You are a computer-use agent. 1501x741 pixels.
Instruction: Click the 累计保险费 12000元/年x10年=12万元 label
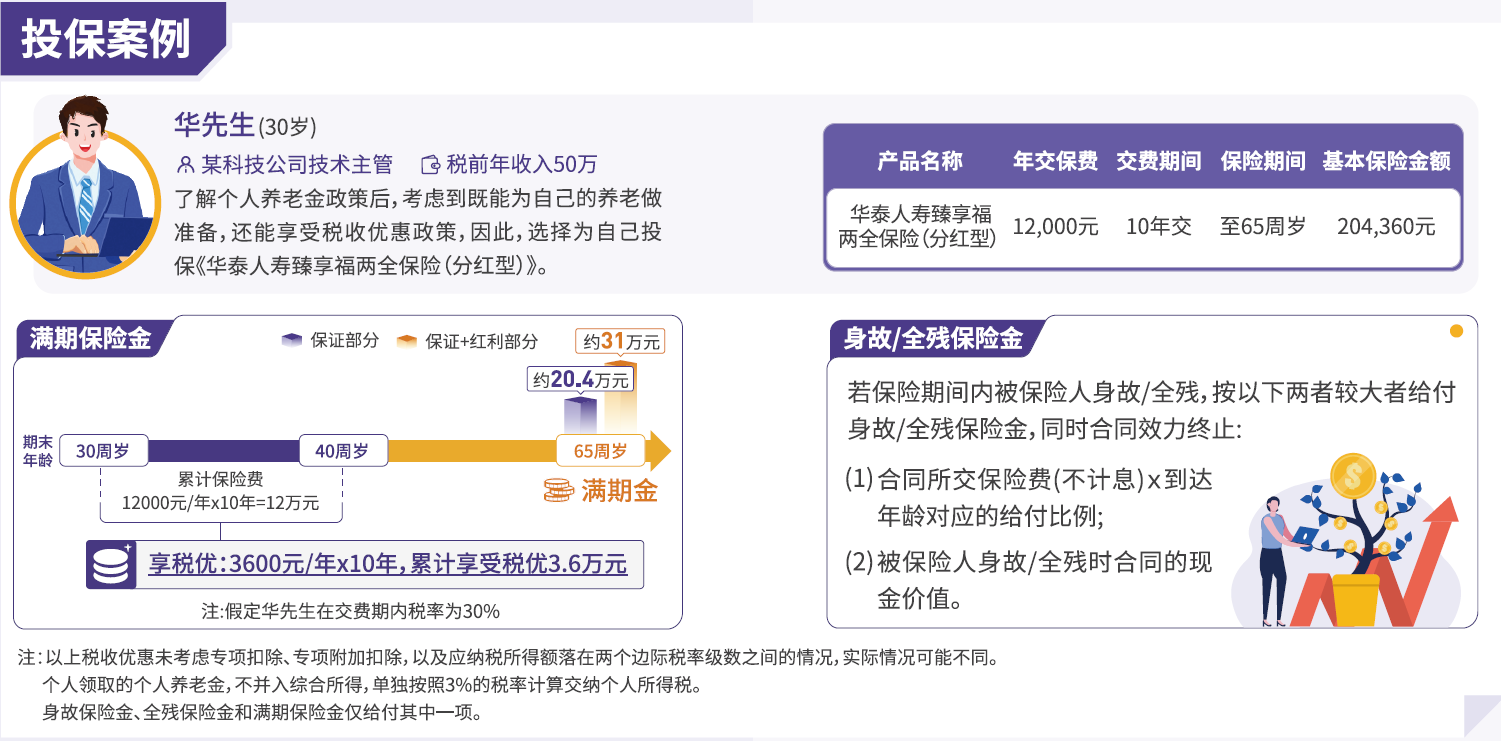tap(220, 491)
